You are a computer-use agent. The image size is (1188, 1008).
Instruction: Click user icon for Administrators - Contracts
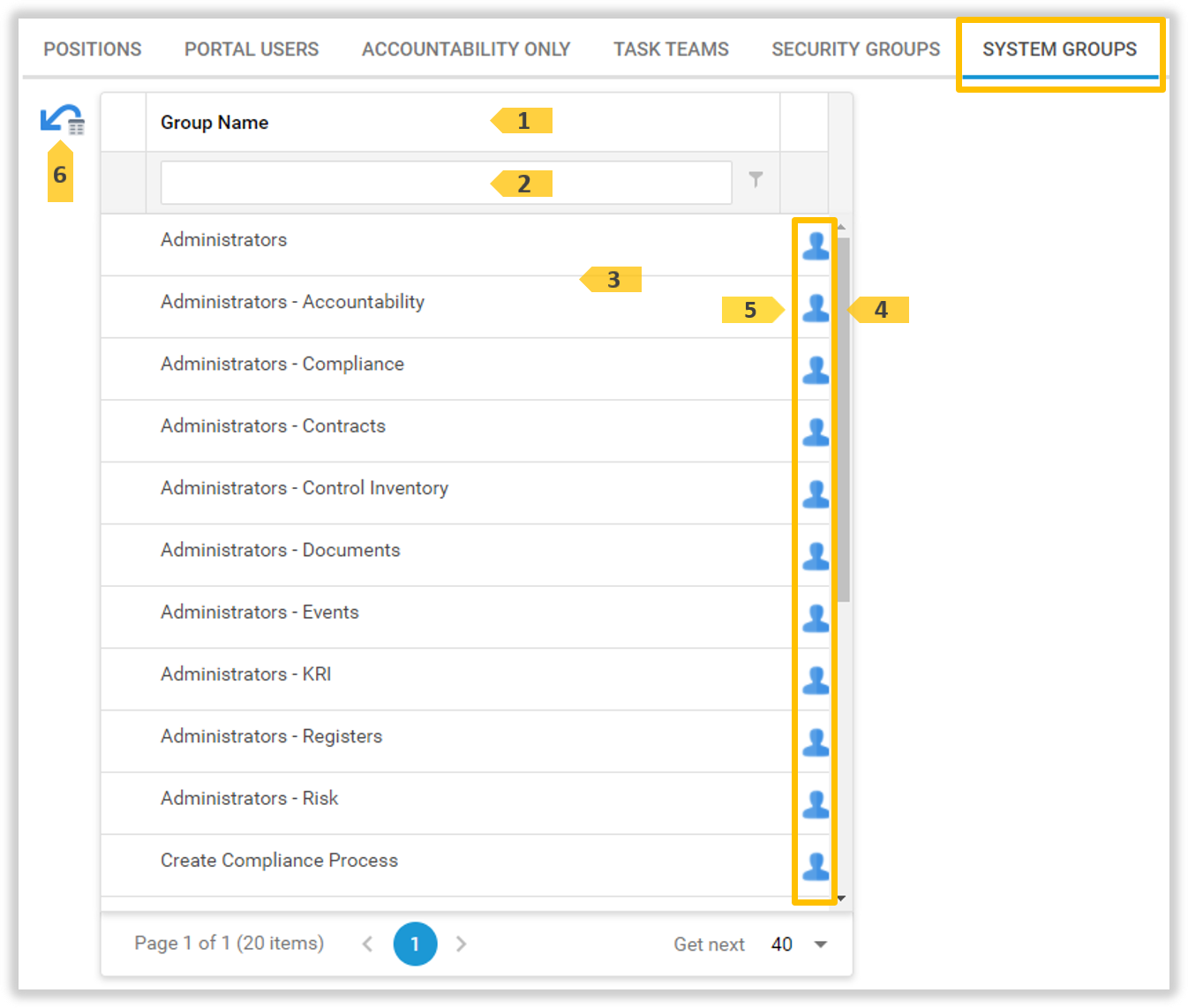click(x=815, y=432)
